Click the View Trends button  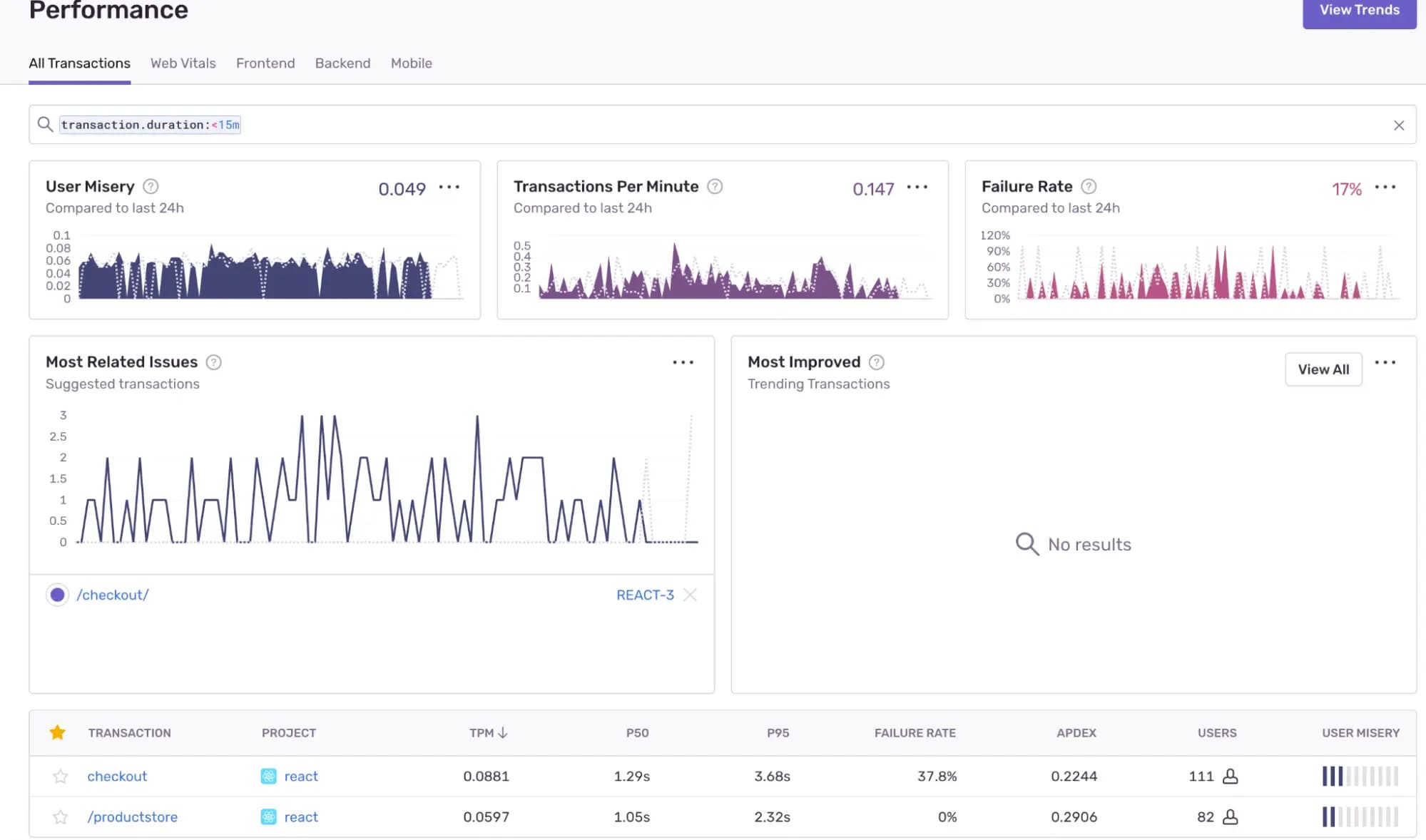1359,10
